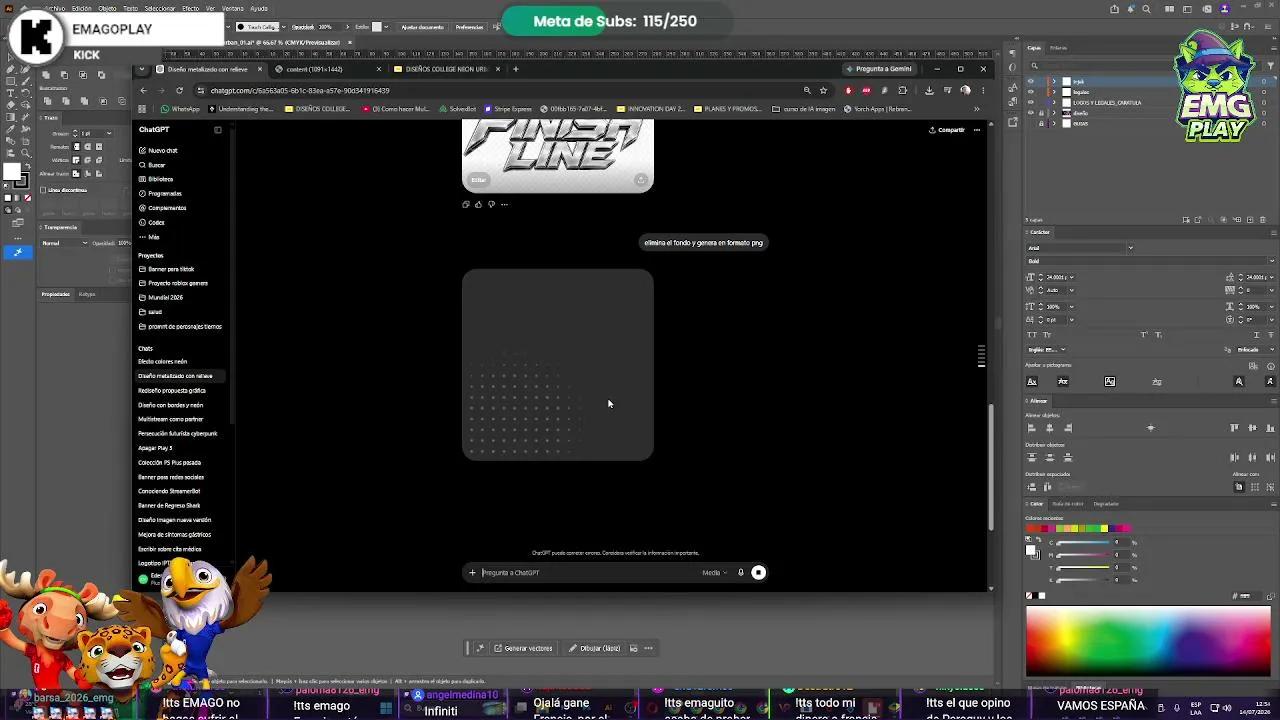Viewport: 1280px width, 720px height.
Task: Expand the first layer in Capas panel
Action: (1053, 81)
